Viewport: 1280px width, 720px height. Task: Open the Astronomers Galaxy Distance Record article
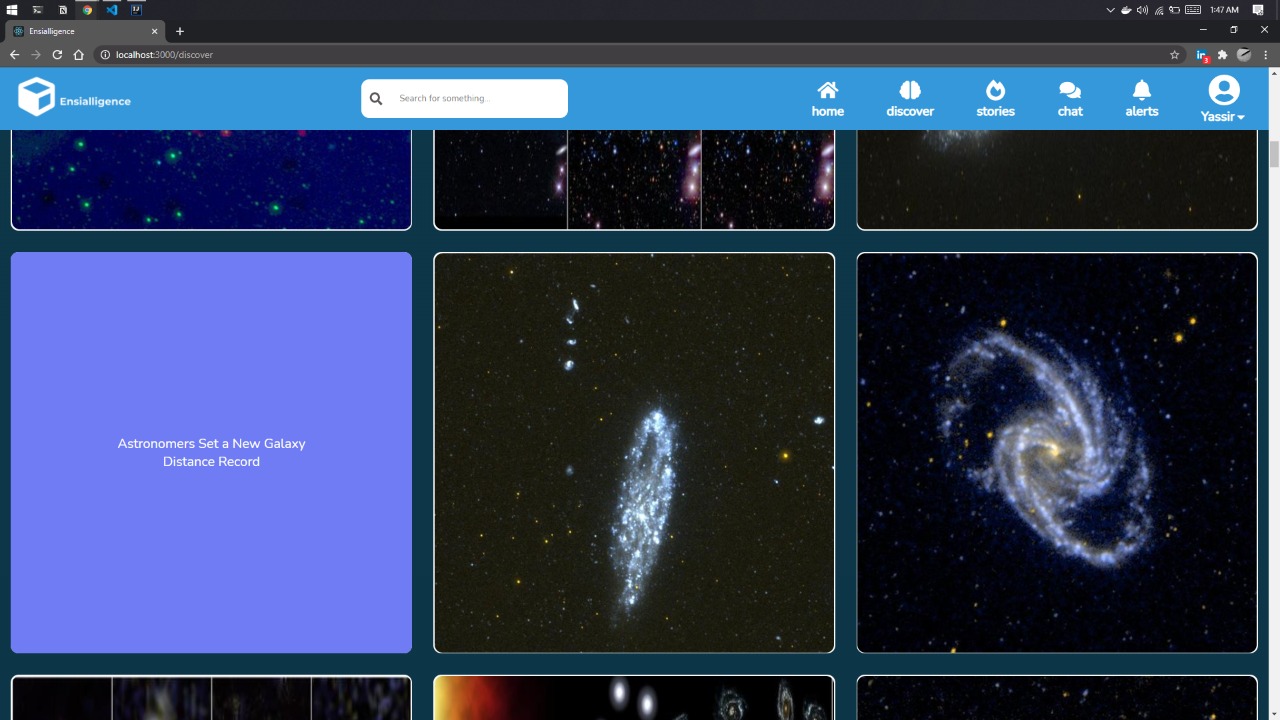pos(211,452)
